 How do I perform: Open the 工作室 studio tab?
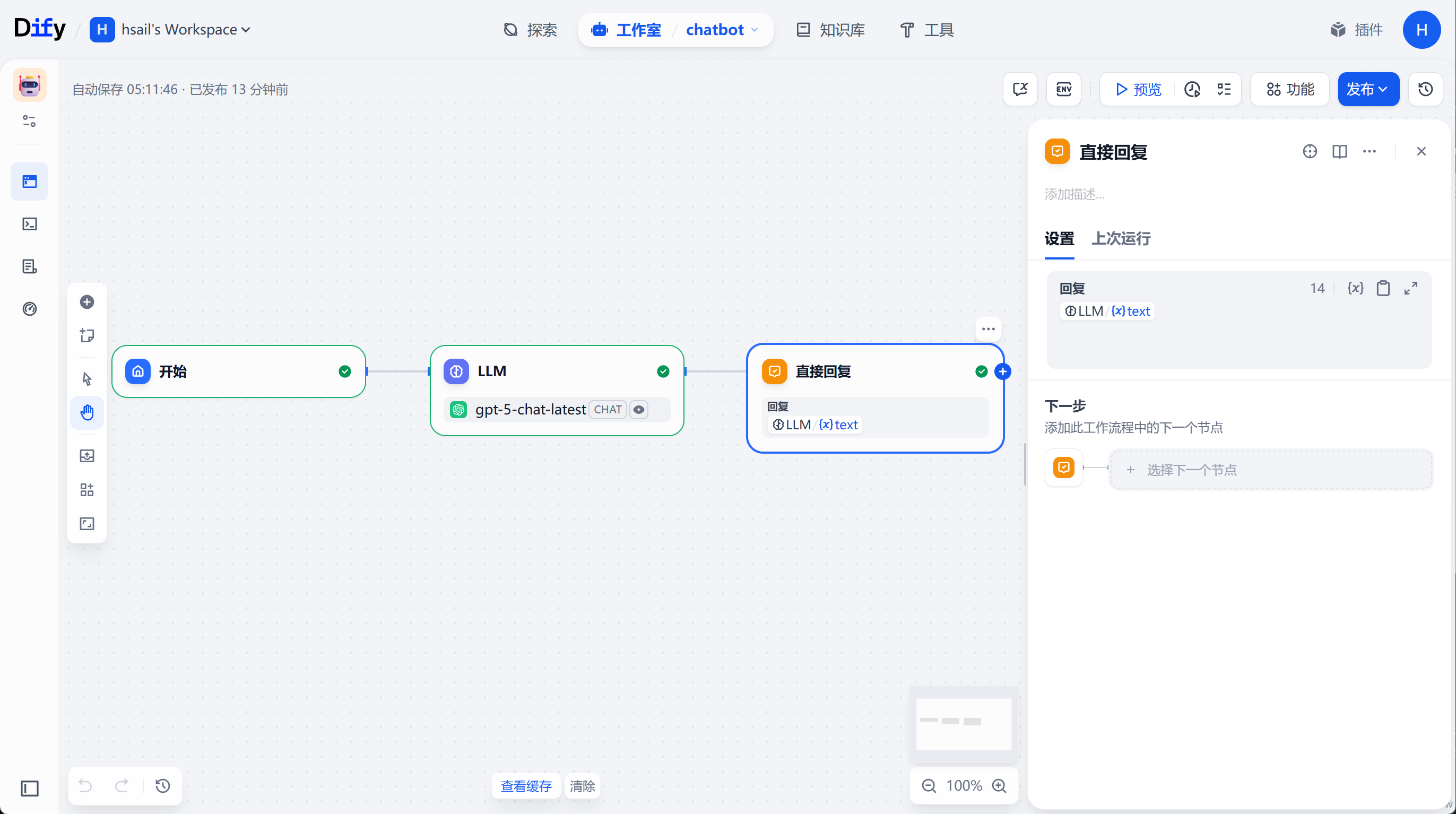626,29
